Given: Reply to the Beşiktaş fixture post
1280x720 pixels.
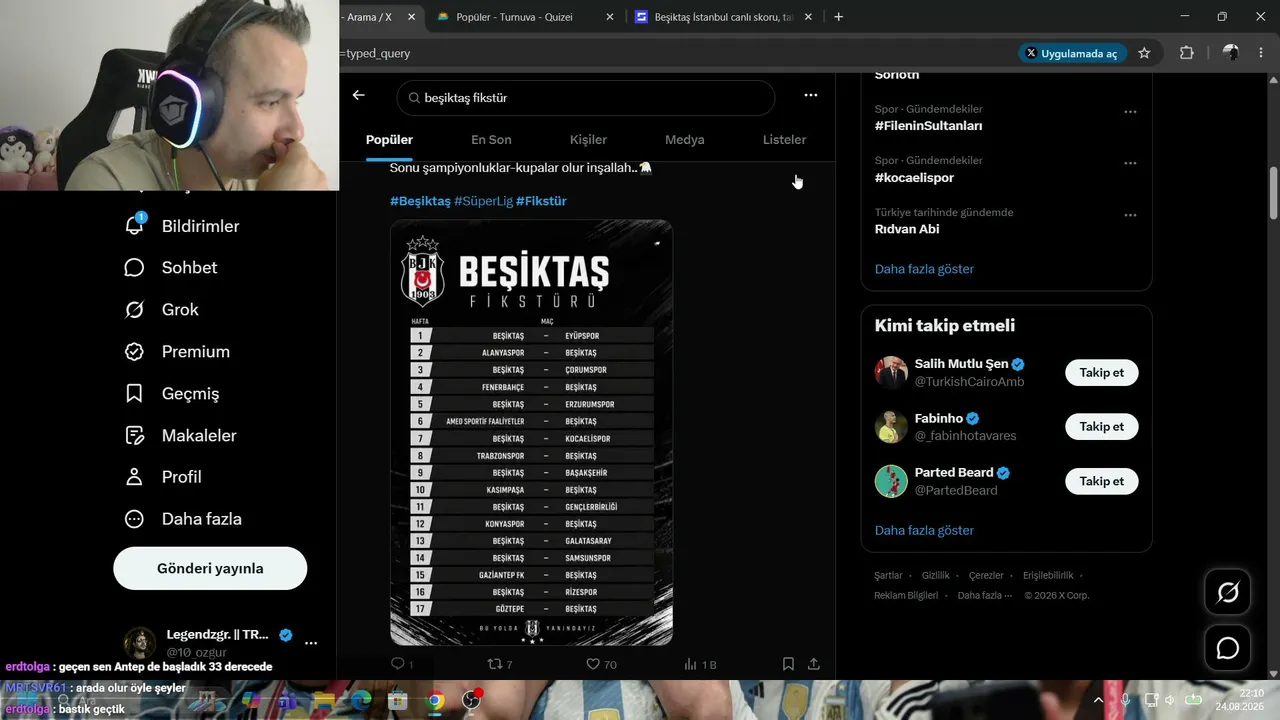Looking at the screenshot, I should tap(401, 664).
